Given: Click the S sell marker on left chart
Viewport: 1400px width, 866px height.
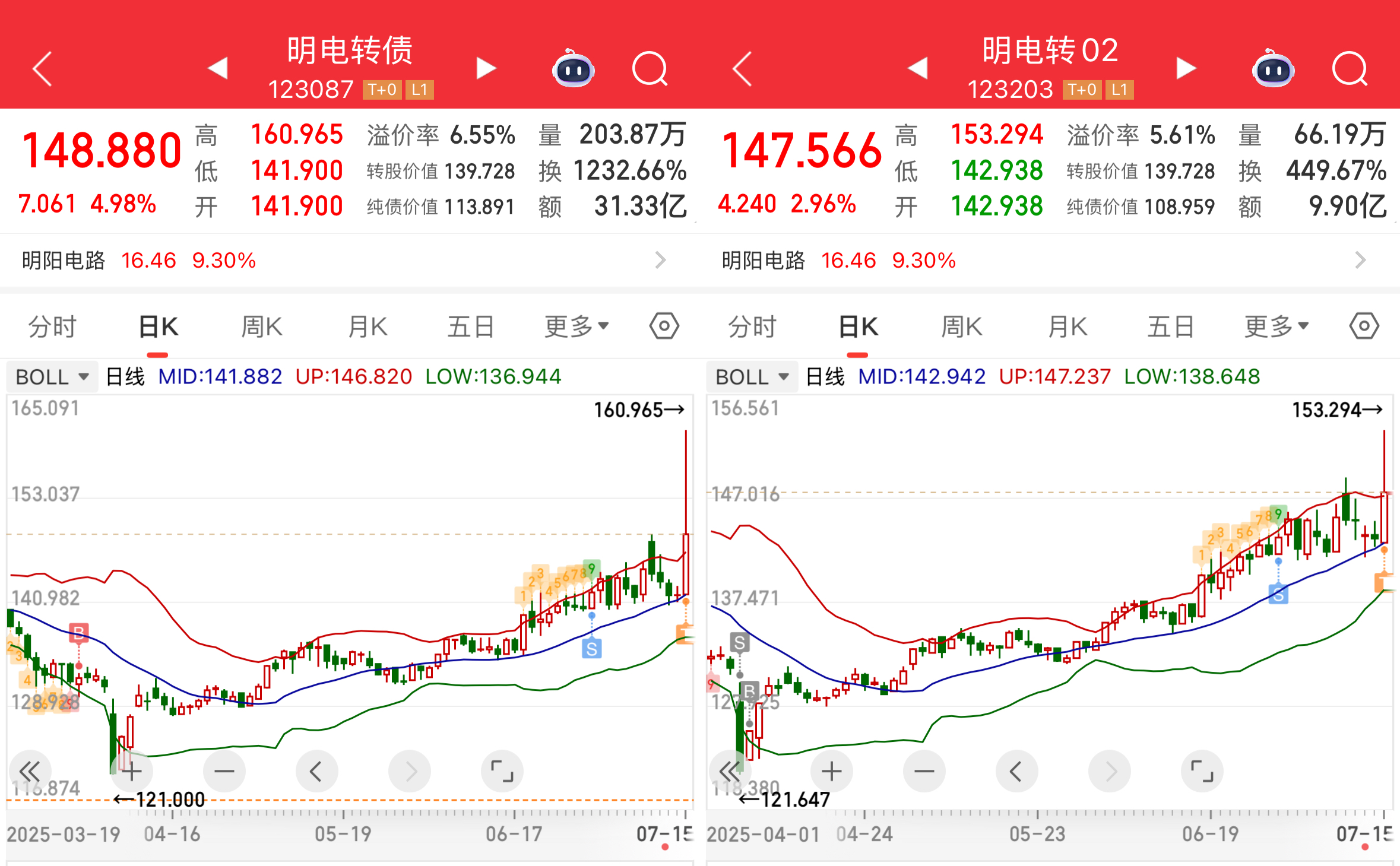Looking at the screenshot, I should pos(591,648).
